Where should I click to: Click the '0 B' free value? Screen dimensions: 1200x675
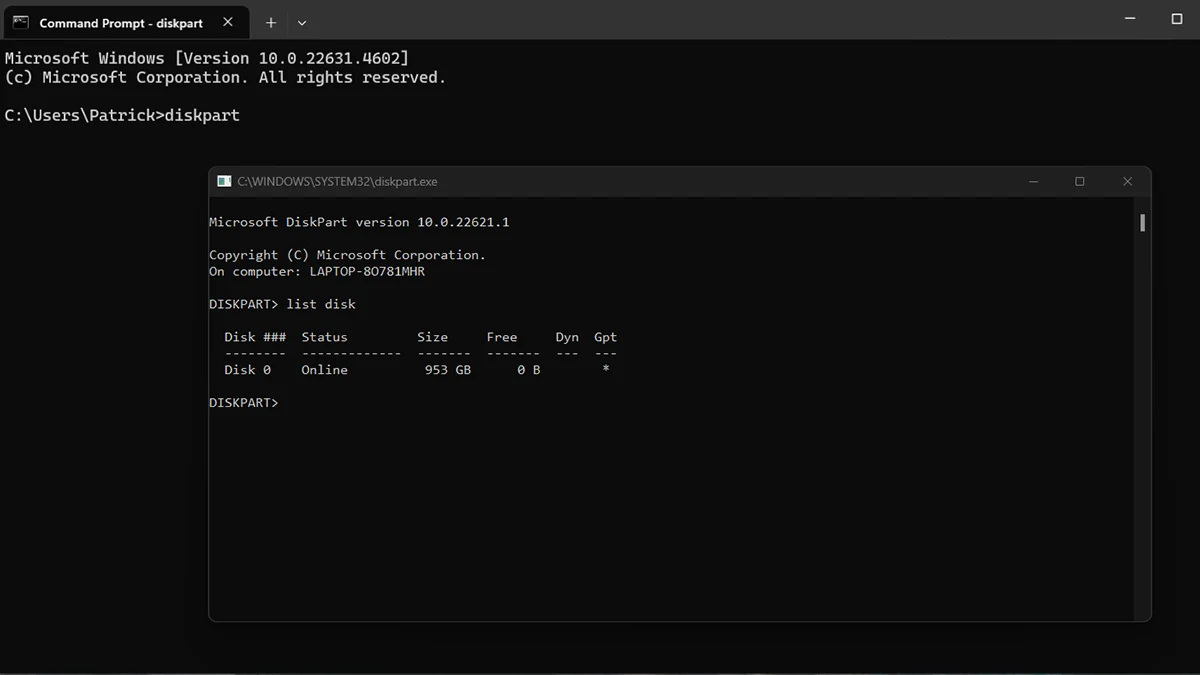529,370
